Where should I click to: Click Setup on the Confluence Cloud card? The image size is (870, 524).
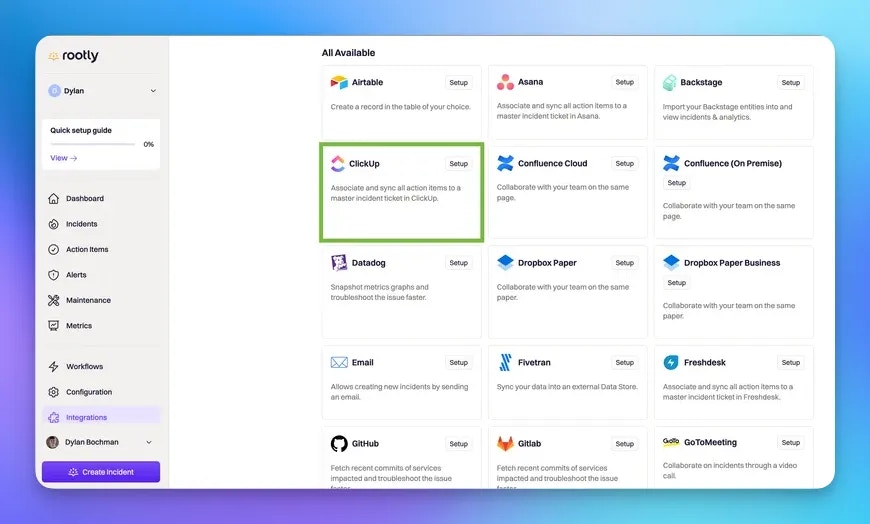tap(624, 163)
